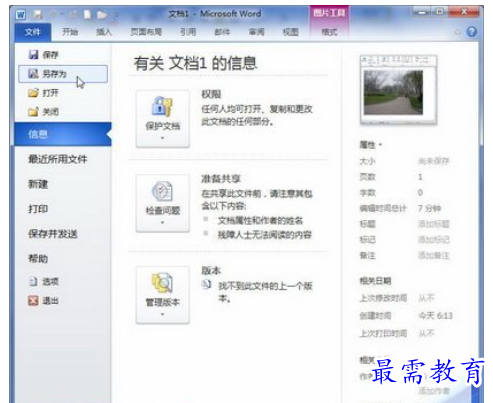This screenshot has width=493, height=403.
Task: Open the 文件 tab
Action: coord(33,32)
